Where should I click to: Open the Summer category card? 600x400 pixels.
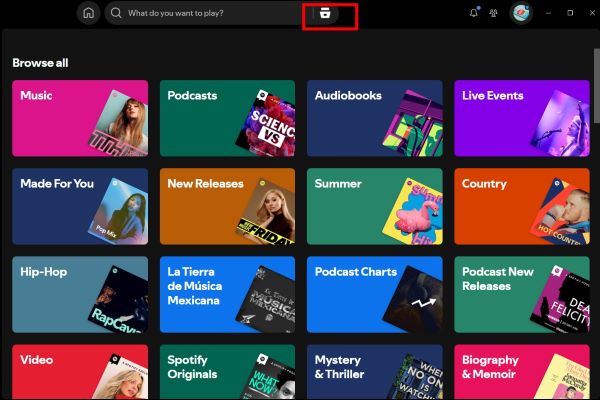click(375, 206)
